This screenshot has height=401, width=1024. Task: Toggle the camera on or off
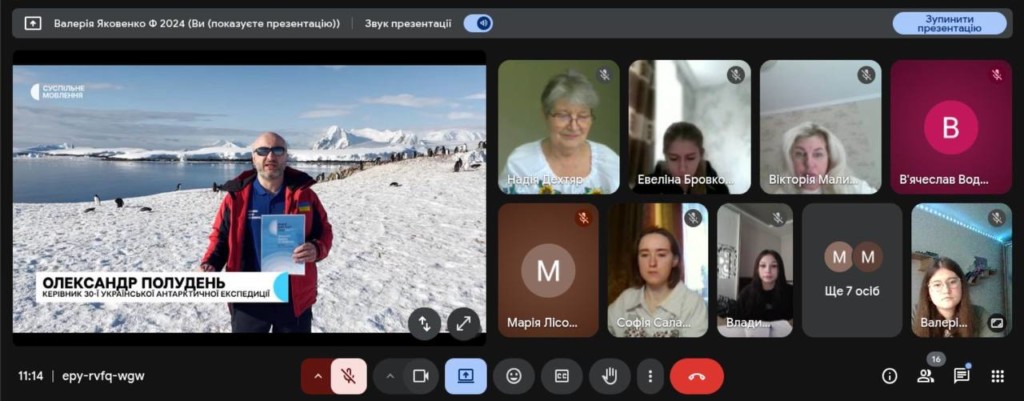(420, 376)
